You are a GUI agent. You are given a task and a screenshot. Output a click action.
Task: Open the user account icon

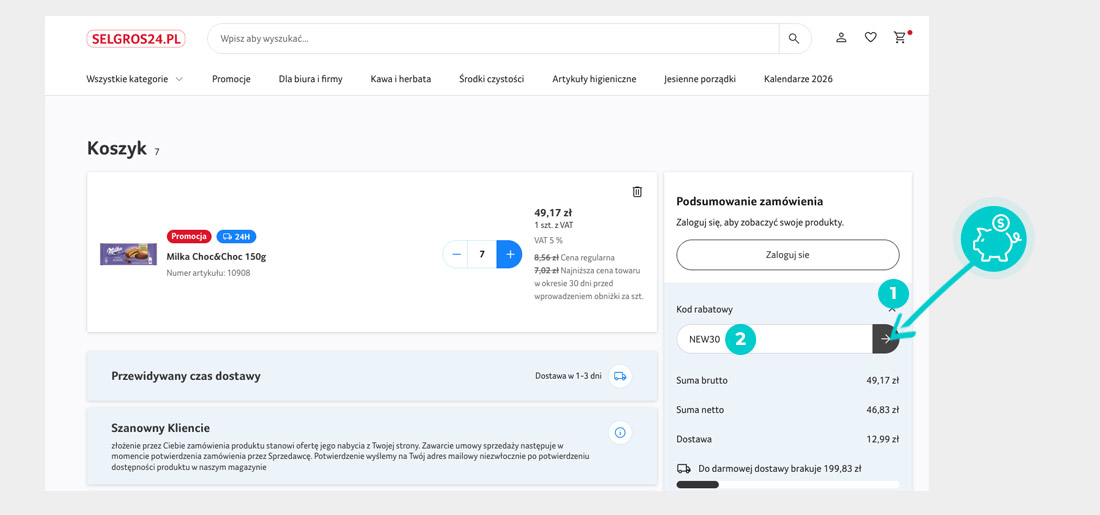point(841,38)
